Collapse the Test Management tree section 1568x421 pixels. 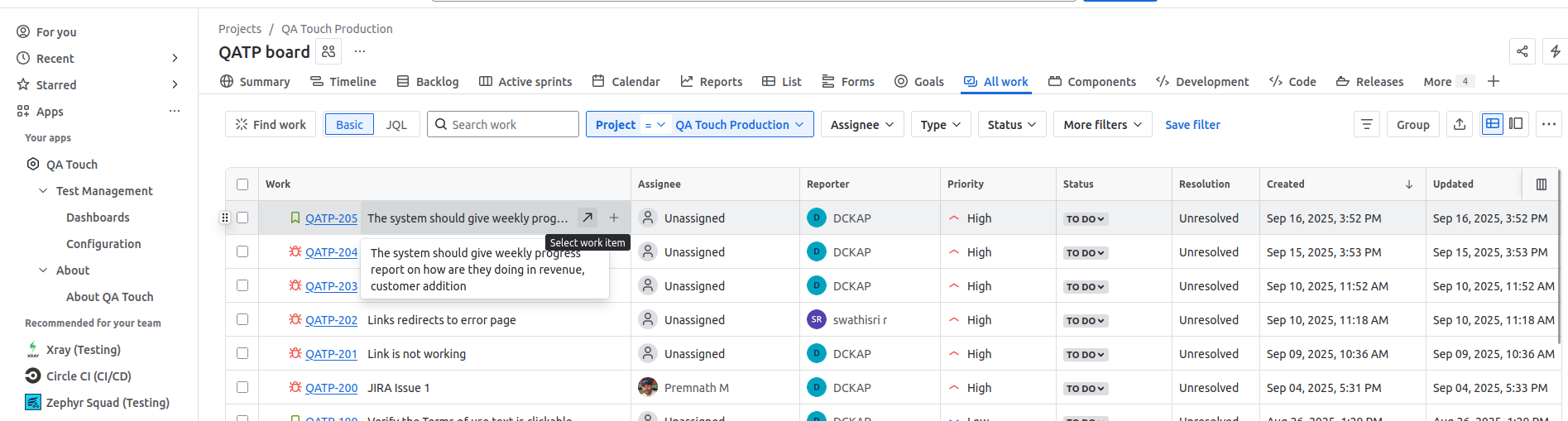pos(43,191)
